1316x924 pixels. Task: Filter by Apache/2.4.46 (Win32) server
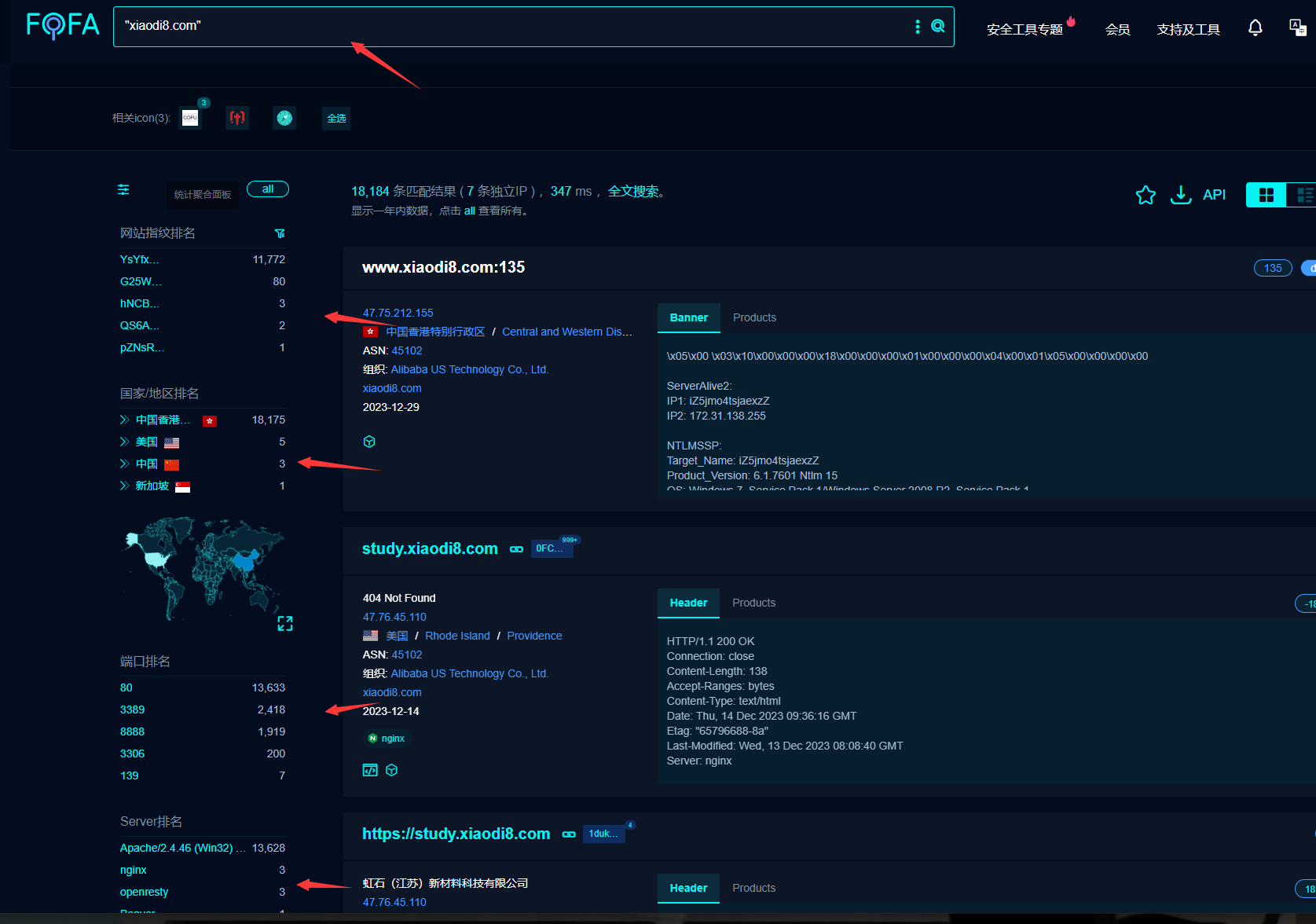coord(182,848)
